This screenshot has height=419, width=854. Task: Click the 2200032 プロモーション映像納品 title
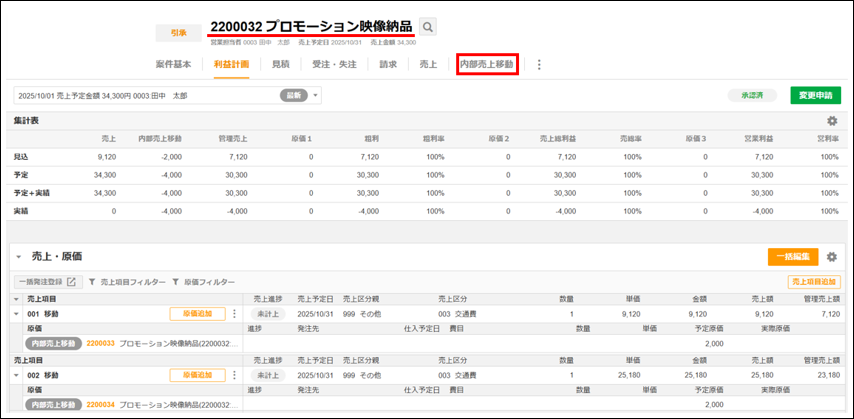tap(312, 26)
